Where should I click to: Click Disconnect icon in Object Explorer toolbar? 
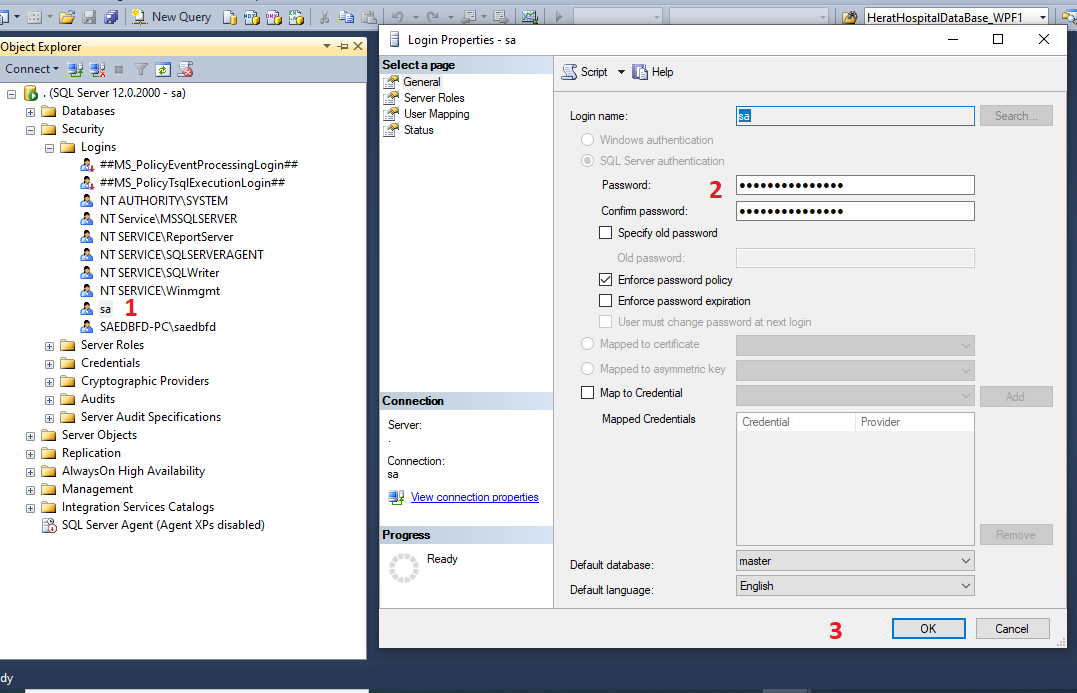98,69
